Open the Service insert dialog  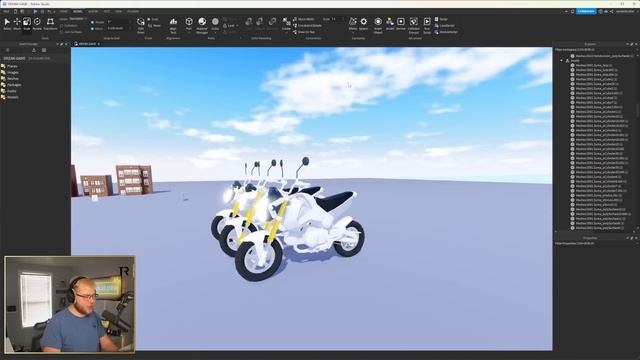(x=401, y=24)
